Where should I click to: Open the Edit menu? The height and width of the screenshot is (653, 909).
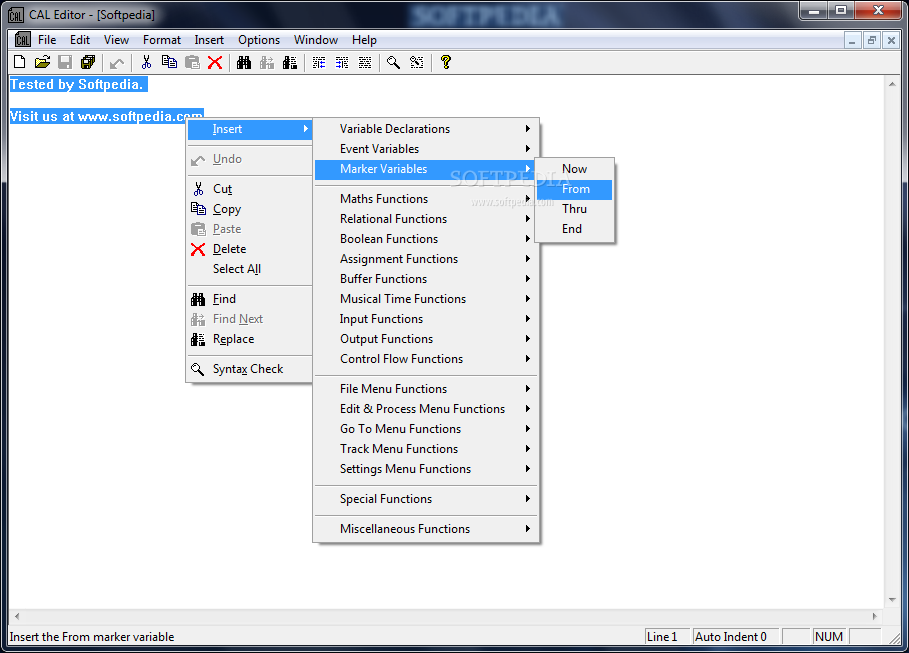pyautogui.click(x=80, y=40)
